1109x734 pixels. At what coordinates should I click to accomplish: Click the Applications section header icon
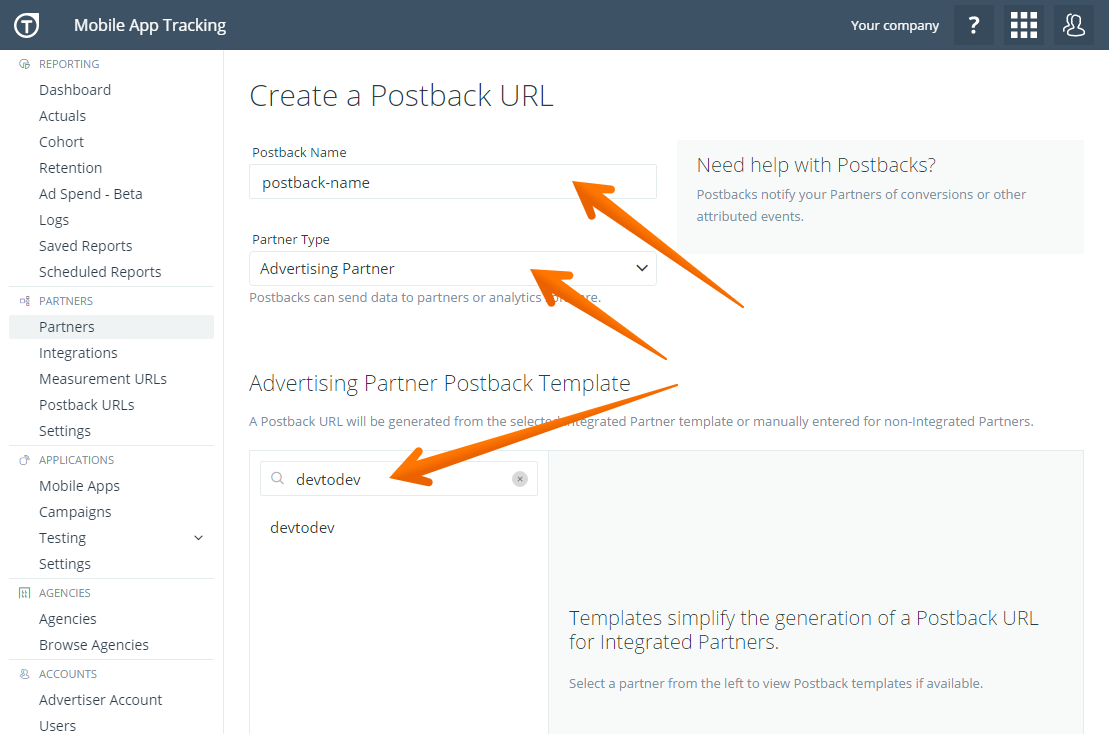point(25,460)
